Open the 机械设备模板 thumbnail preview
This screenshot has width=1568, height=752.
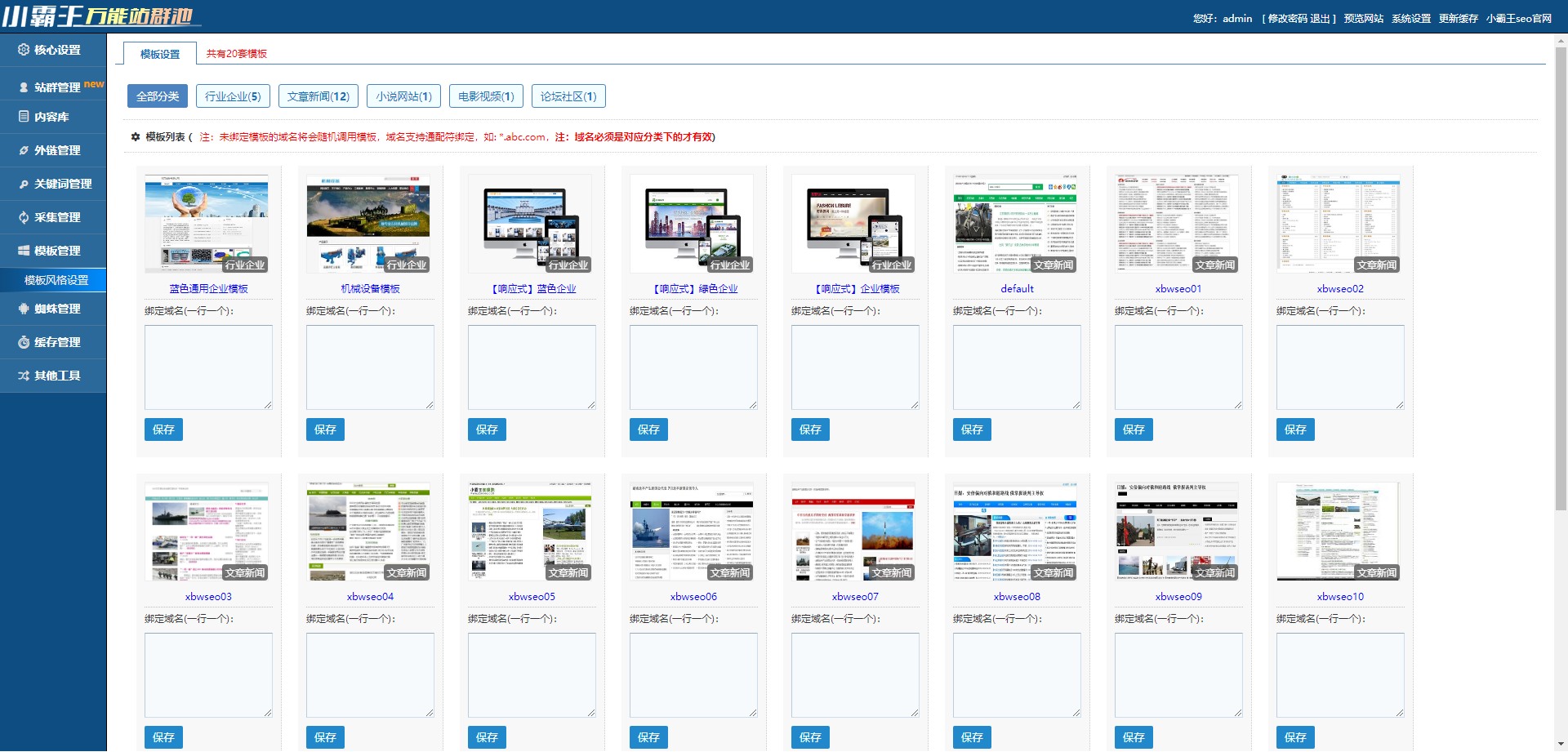pyautogui.click(x=368, y=224)
